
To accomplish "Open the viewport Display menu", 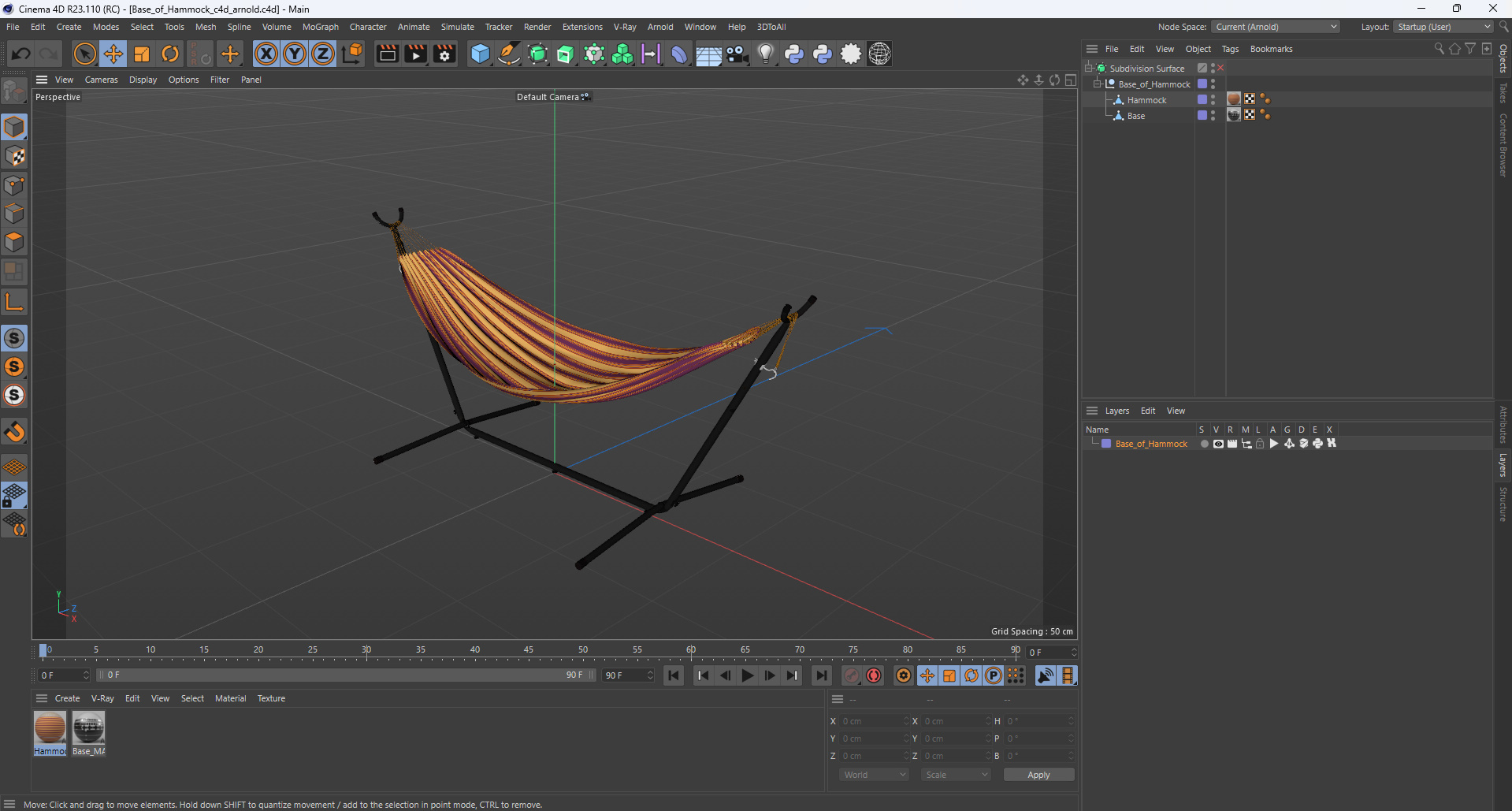I will [143, 80].
